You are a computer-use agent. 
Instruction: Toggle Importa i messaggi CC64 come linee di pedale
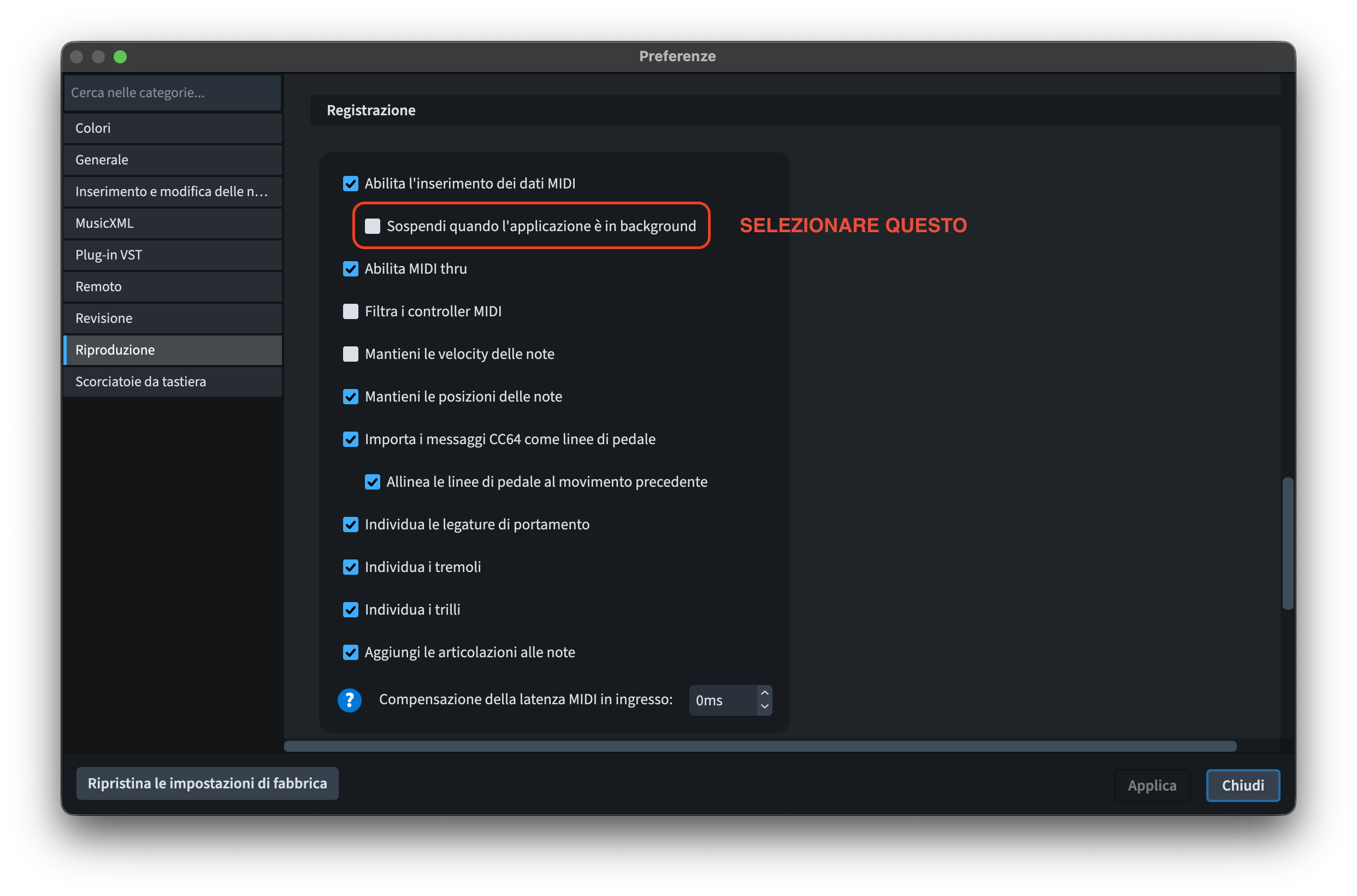point(350,439)
